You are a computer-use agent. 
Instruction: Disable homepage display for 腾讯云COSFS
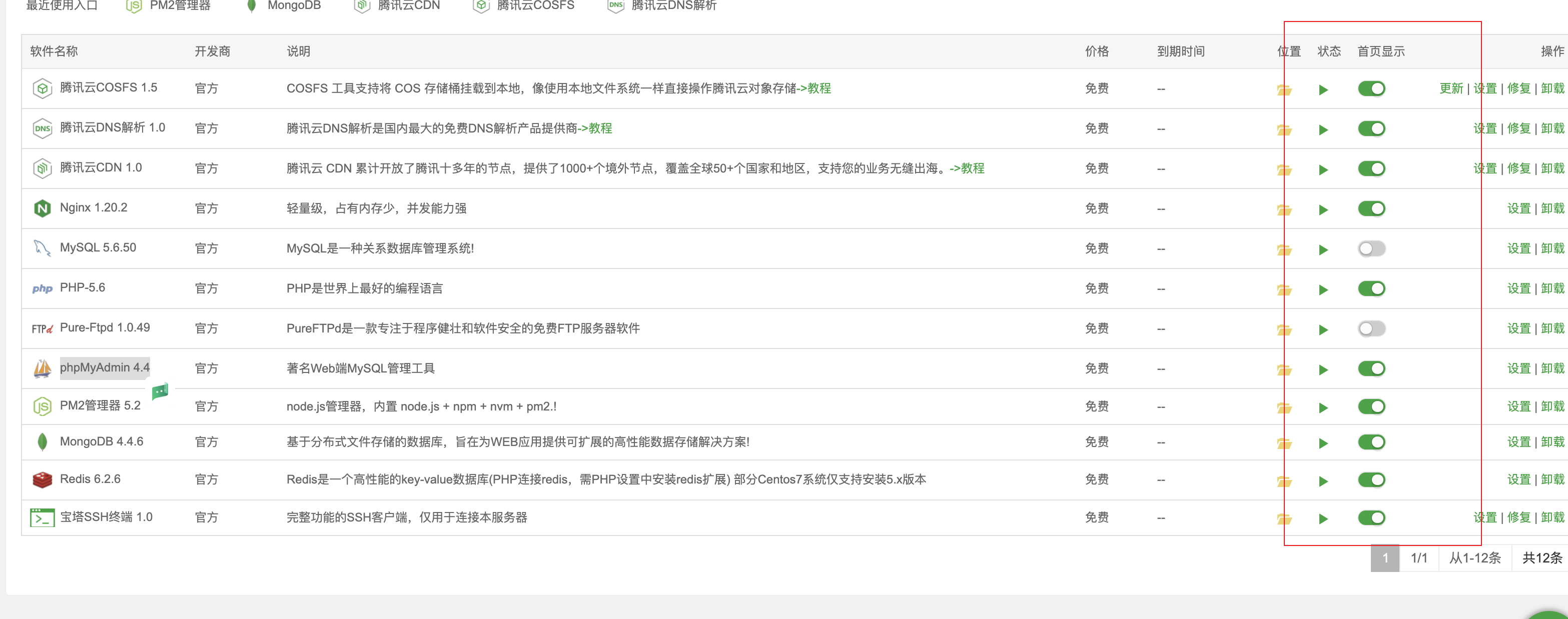point(1371,89)
